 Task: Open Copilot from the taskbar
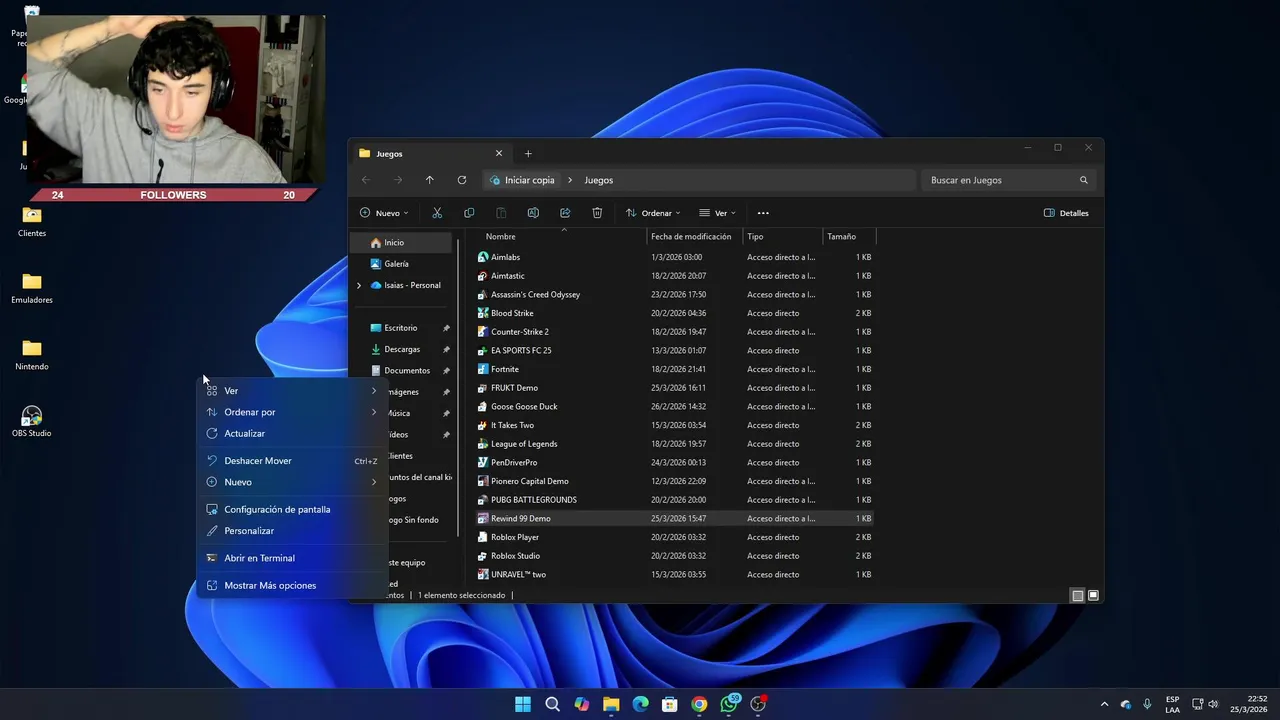[x=582, y=704]
